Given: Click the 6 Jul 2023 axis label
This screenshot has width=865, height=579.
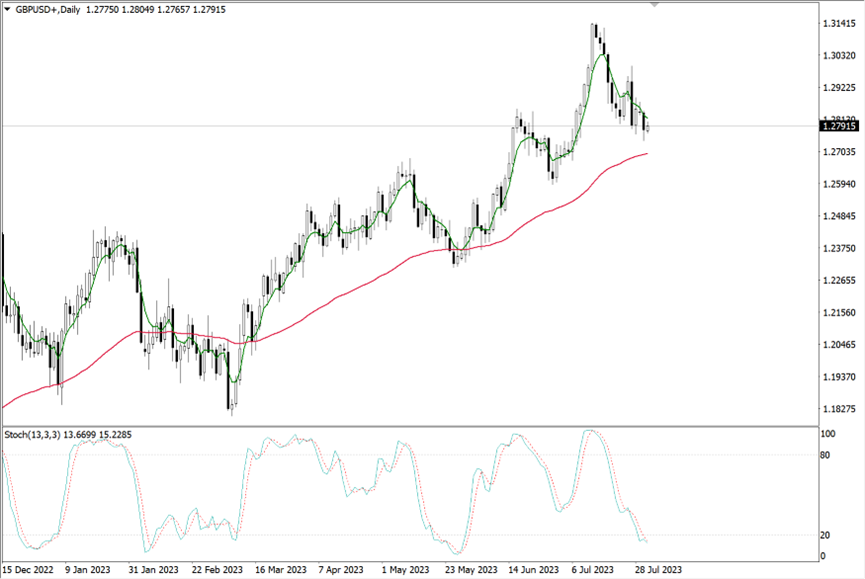Looking at the screenshot, I should coord(594,567).
